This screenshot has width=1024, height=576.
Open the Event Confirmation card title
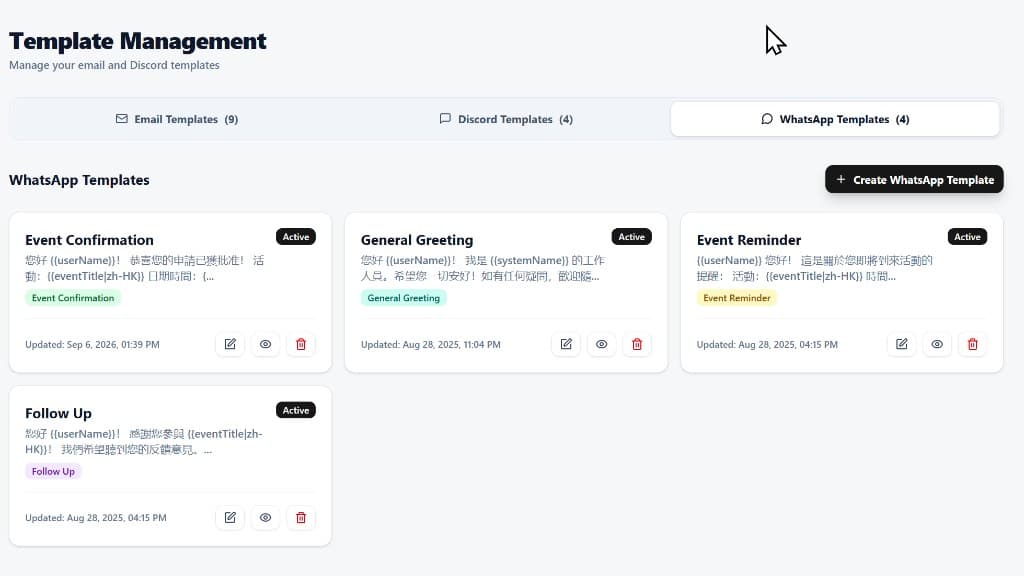coord(89,240)
